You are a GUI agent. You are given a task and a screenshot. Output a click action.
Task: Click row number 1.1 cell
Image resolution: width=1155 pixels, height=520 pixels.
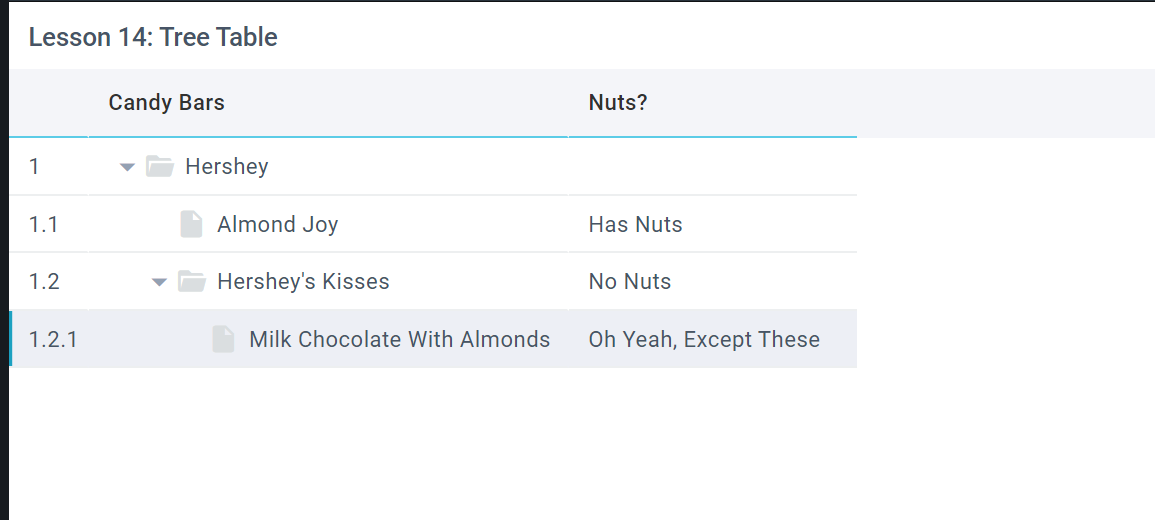tap(44, 224)
